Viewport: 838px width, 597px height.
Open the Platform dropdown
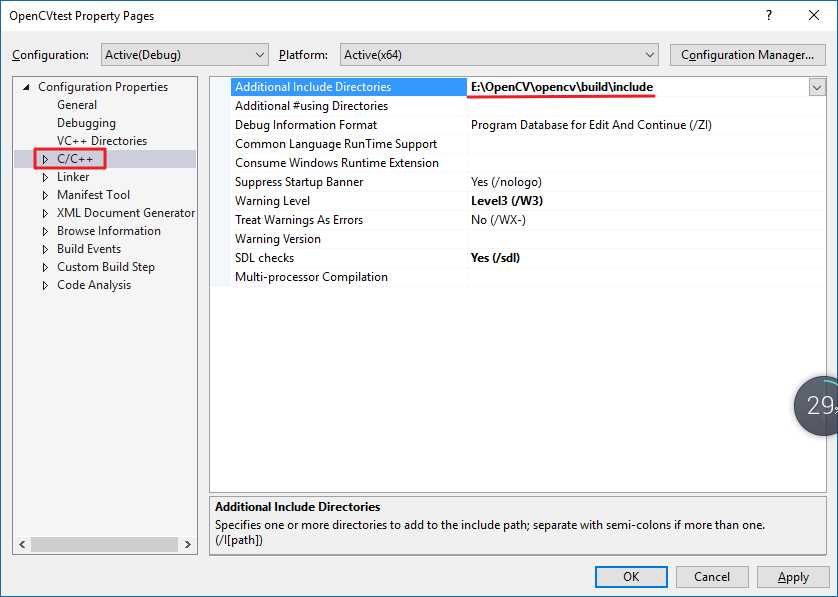point(499,55)
